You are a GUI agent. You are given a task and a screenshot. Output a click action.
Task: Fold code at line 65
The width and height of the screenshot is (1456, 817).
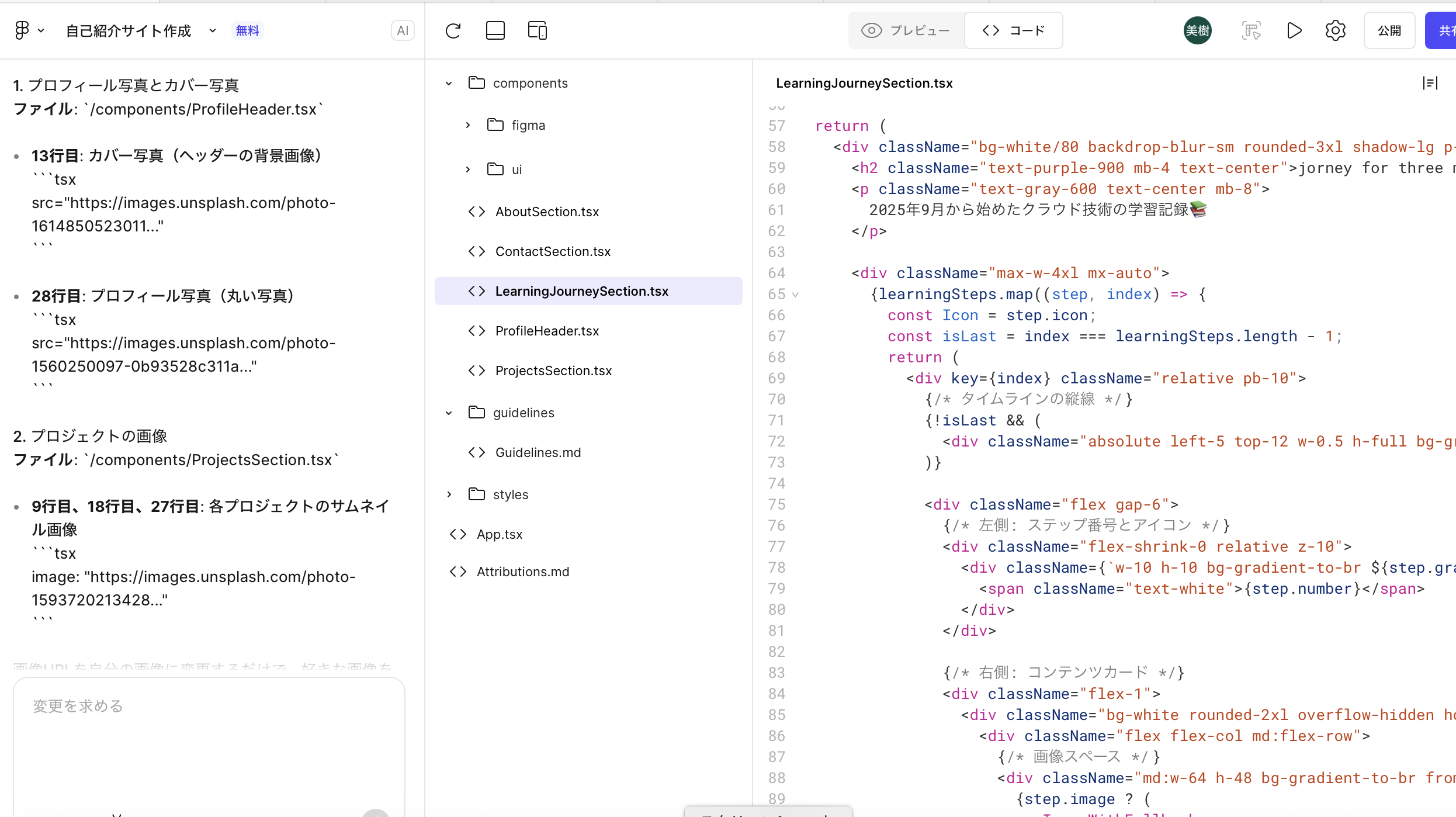coord(795,295)
